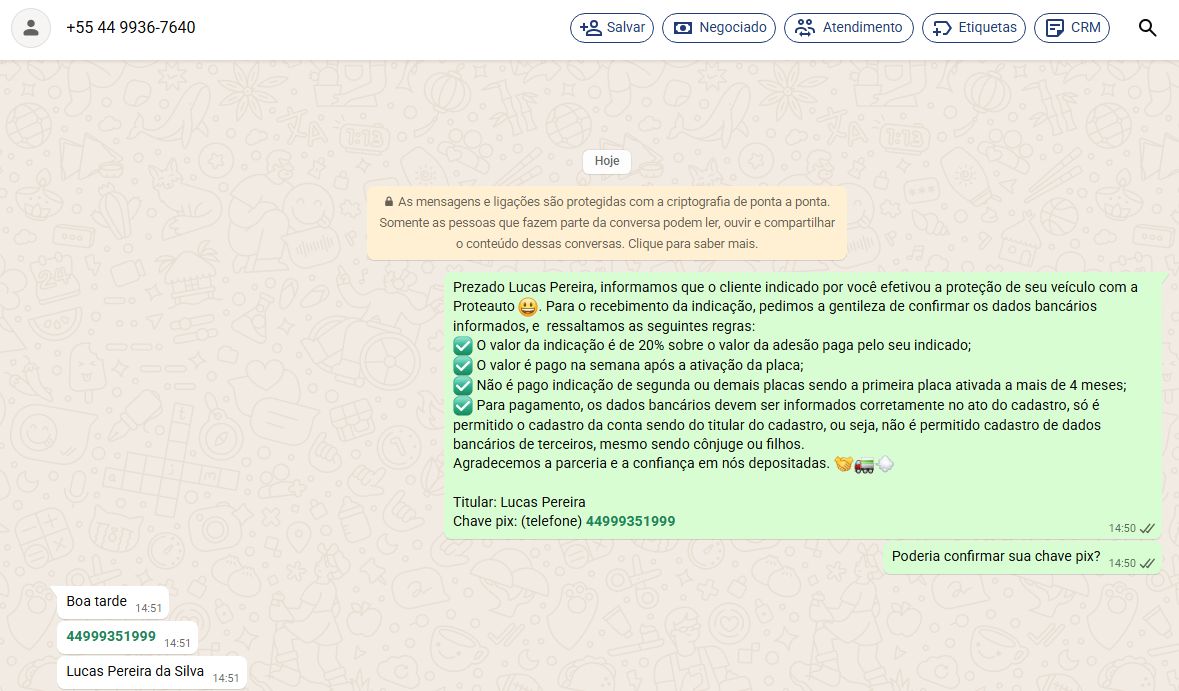Screen dimensions: 1179x691
Task: Click the Salvar contact button
Action: pos(612,28)
